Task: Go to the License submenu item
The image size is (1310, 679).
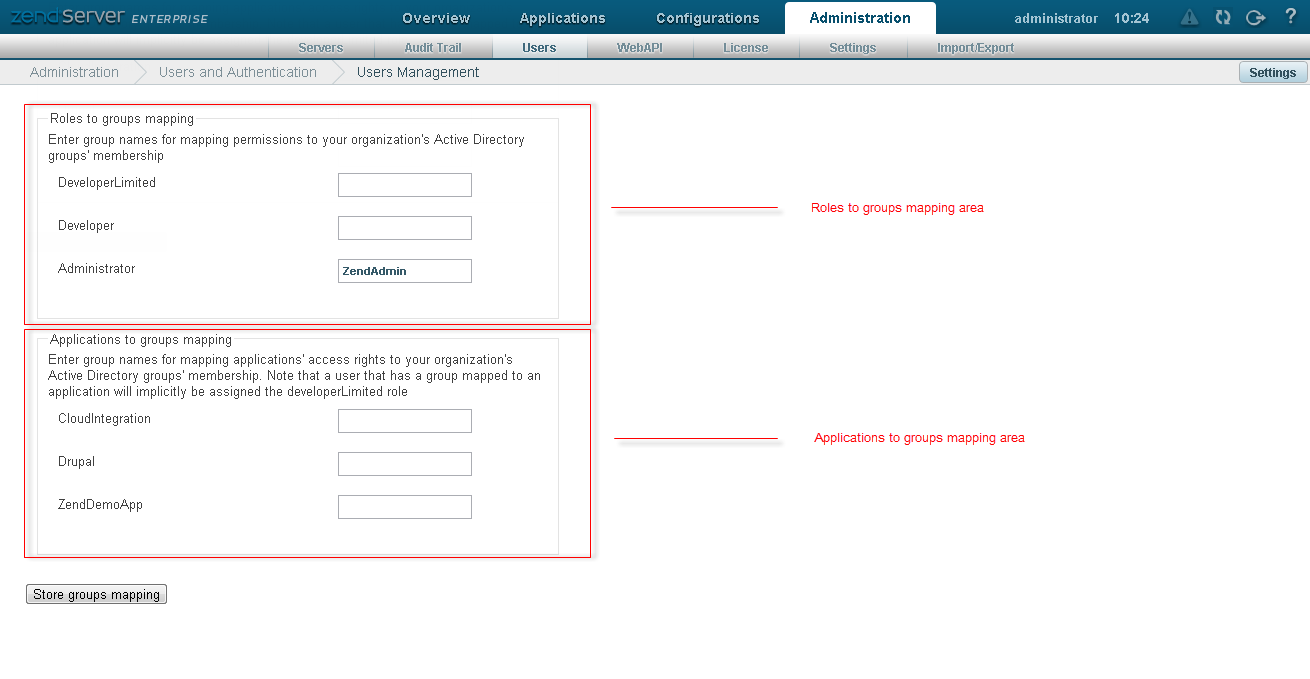Action: 745,48
